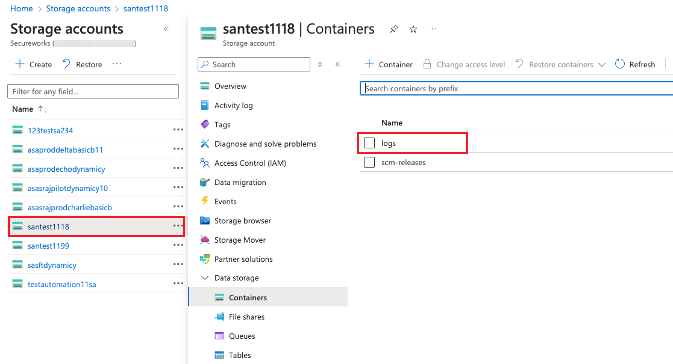The image size is (673, 364).
Task: Create a new storage account
Action: pos(33,64)
